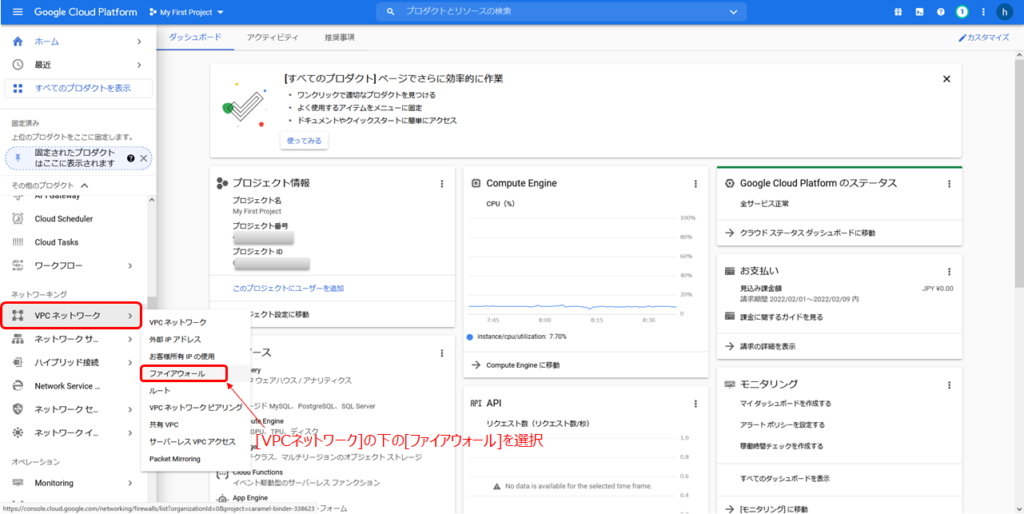The width and height of the screenshot is (1024, 514).
Task: Click the hamburger navigation menu icon
Action: pos(16,12)
